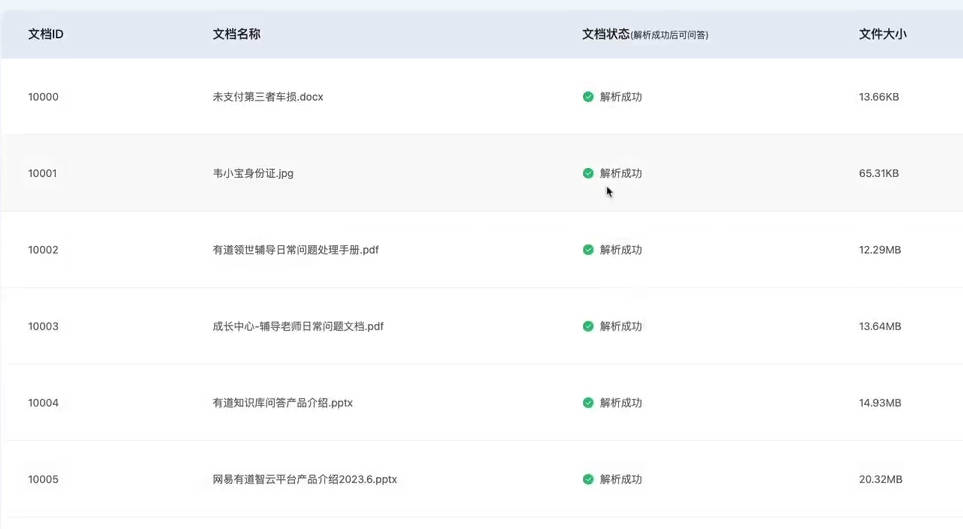The height and width of the screenshot is (529, 963).
Task: Click green success icon beside 韦小宝身份证.jpg
Action: [588, 173]
